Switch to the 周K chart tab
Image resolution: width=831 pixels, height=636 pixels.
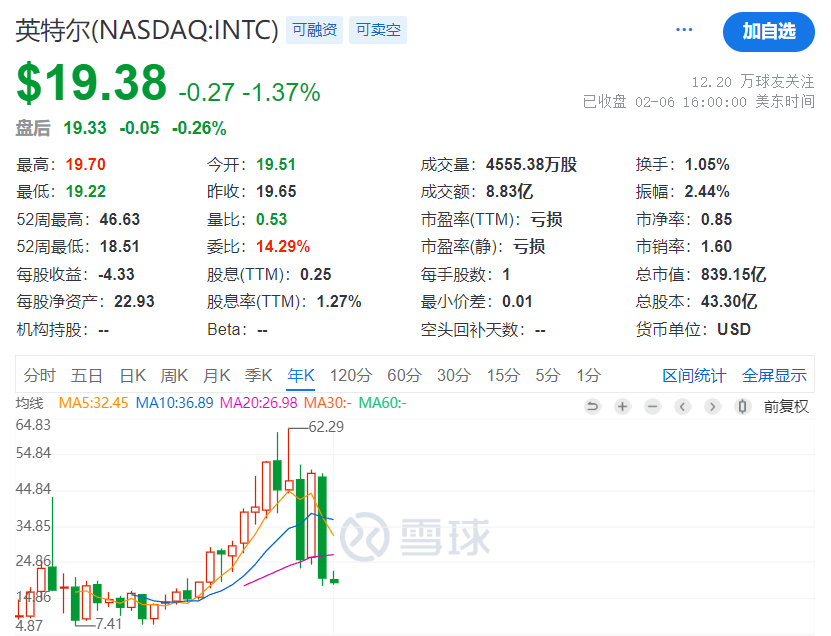pos(174,376)
